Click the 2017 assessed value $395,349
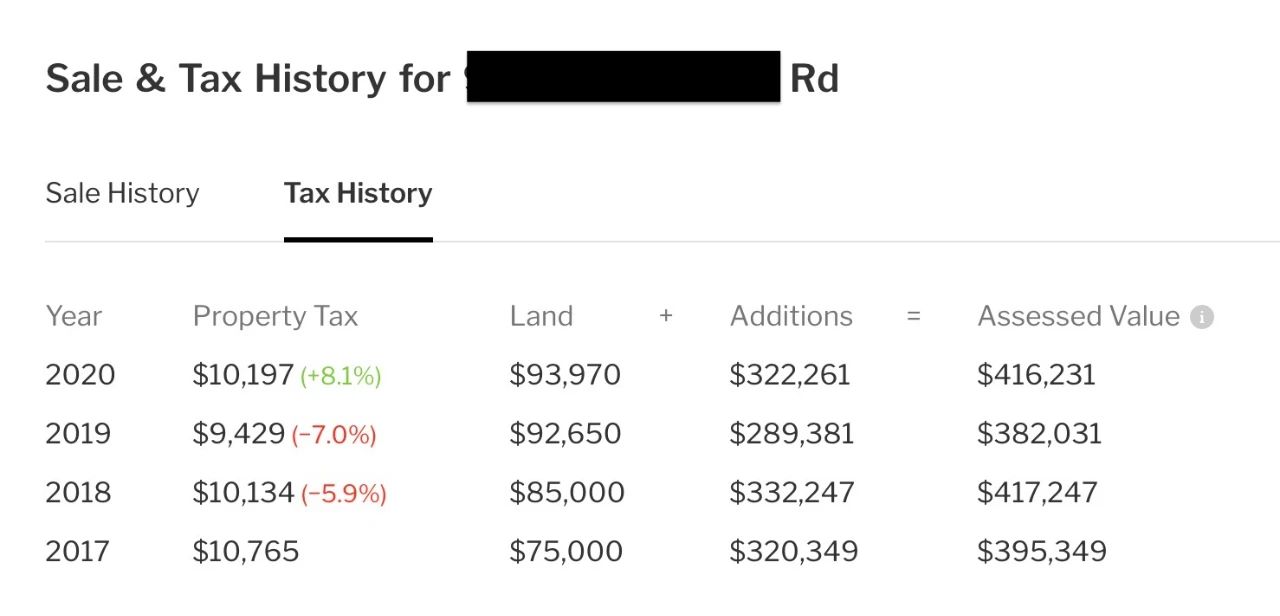This screenshot has height=616, width=1280. point(1042,551)
